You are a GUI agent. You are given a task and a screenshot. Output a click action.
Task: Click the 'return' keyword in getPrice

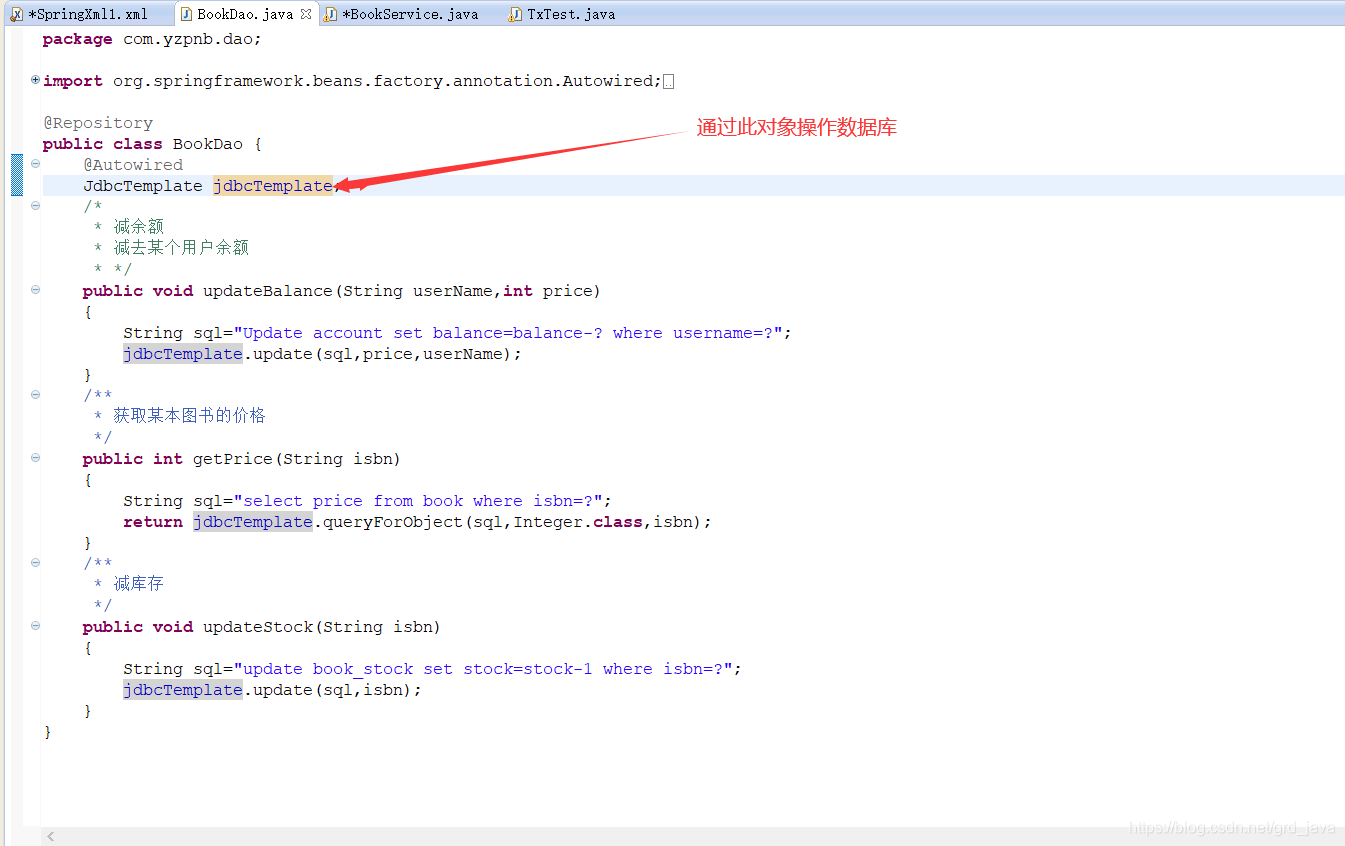click(x=153, y=522)
